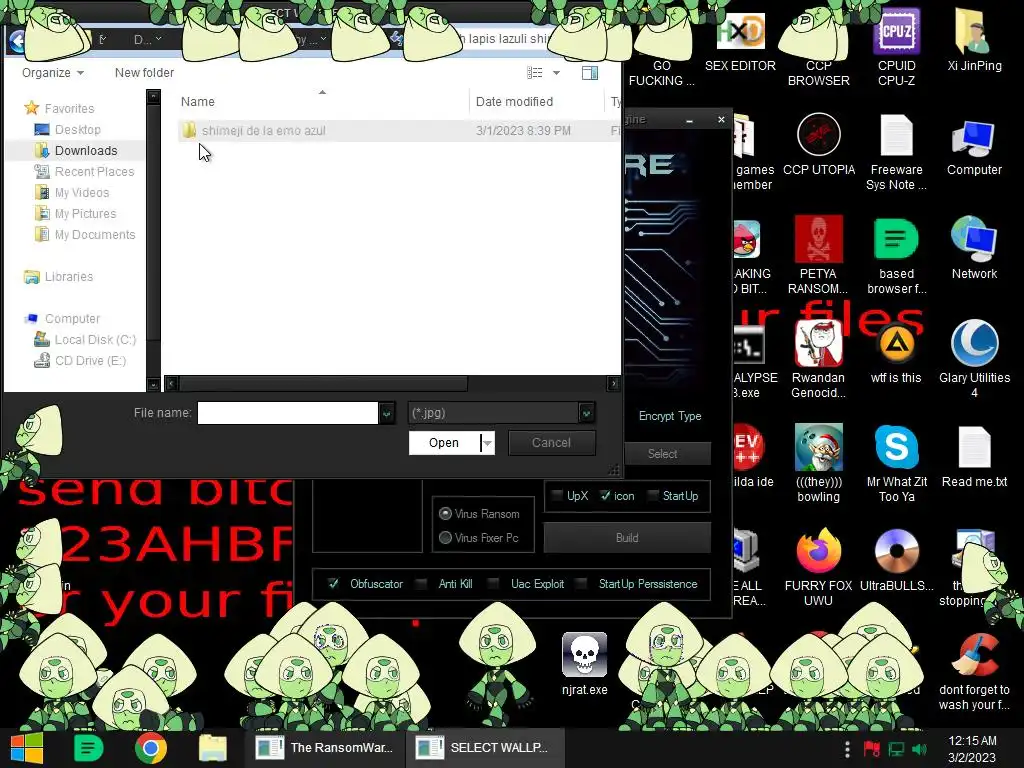The width and height of the screenshot is (1024, 768).
Task: Click Cancel in the file dialog
Action: point(551,443)
